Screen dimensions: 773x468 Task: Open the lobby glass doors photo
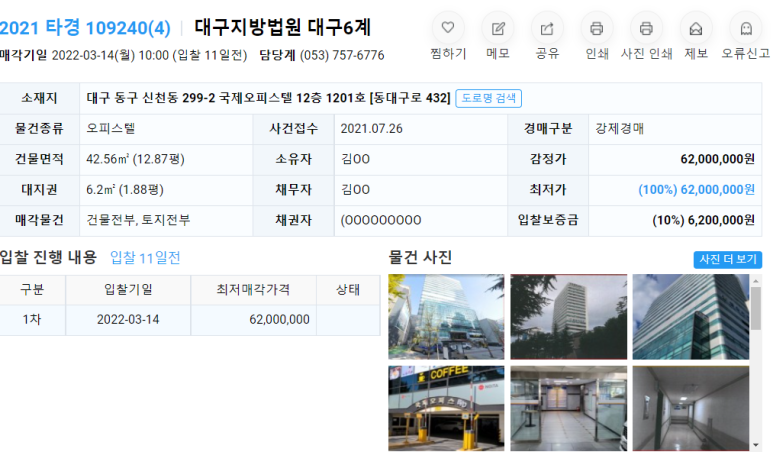click(568, 408)
